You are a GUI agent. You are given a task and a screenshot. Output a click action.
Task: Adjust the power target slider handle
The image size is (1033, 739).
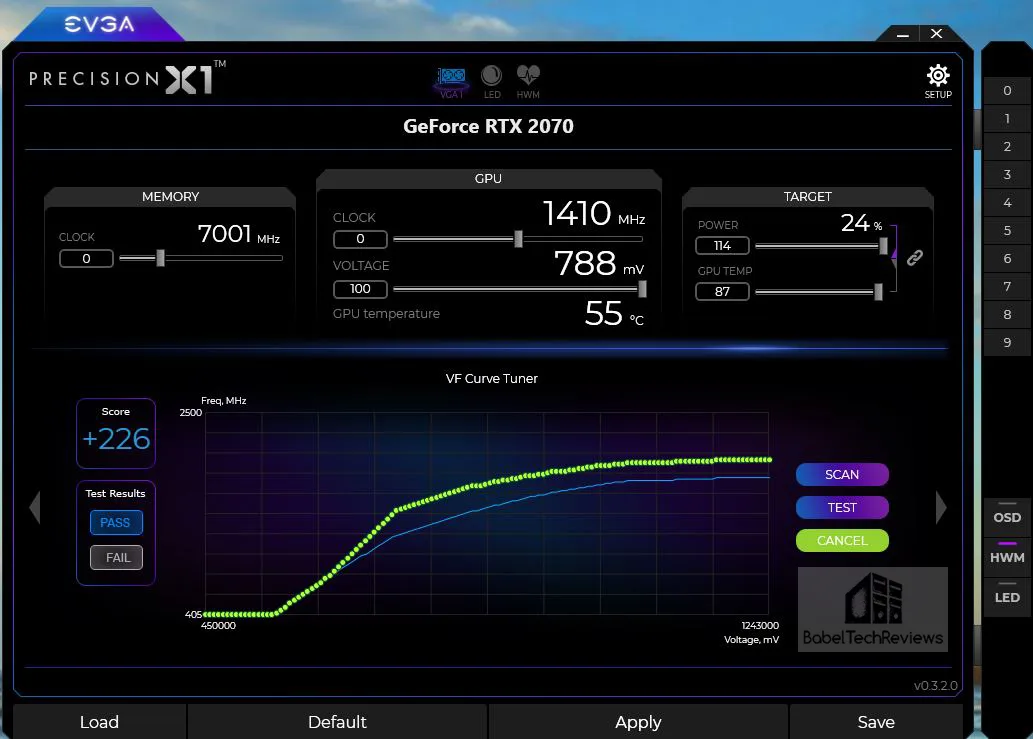tap(883, 246)
